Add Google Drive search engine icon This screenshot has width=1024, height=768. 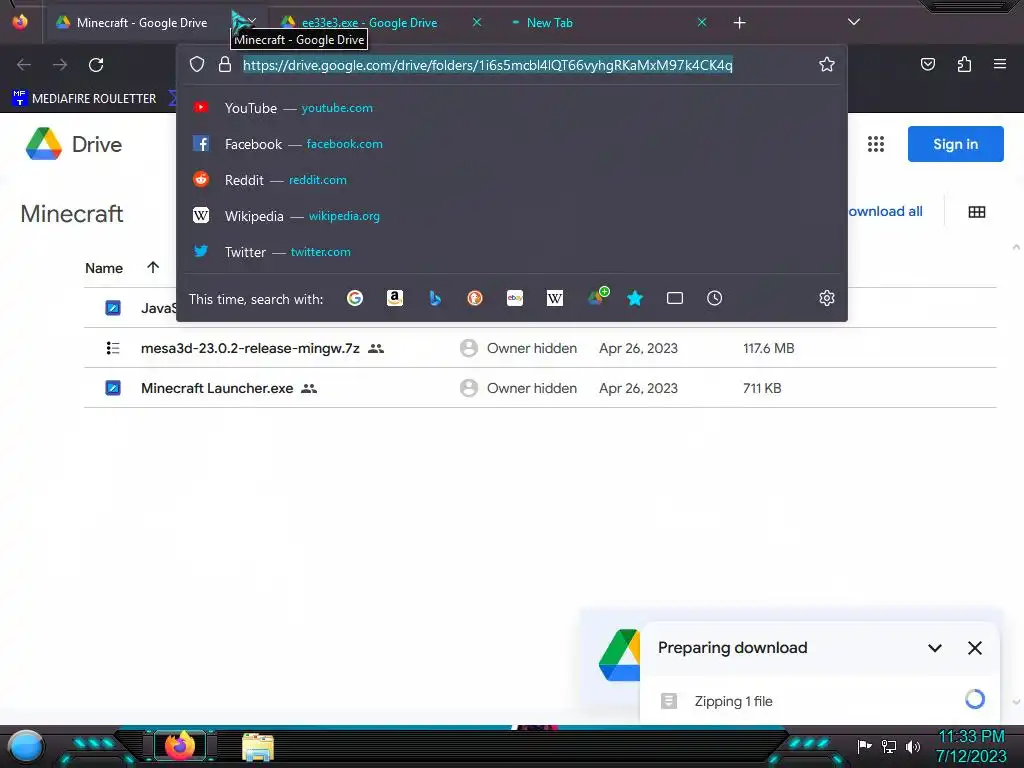(598, 296)
